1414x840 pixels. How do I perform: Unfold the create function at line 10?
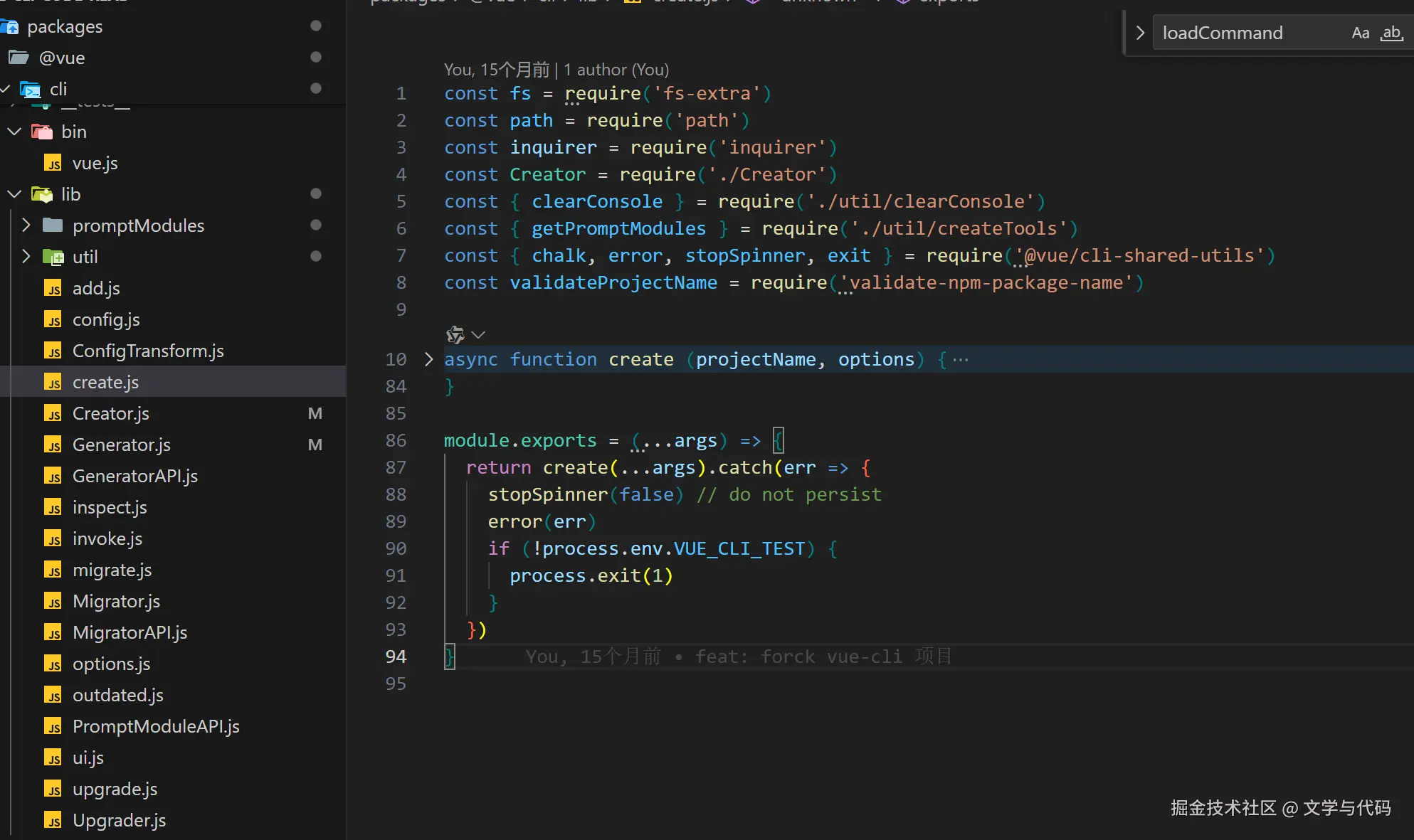tap(428, 359)
